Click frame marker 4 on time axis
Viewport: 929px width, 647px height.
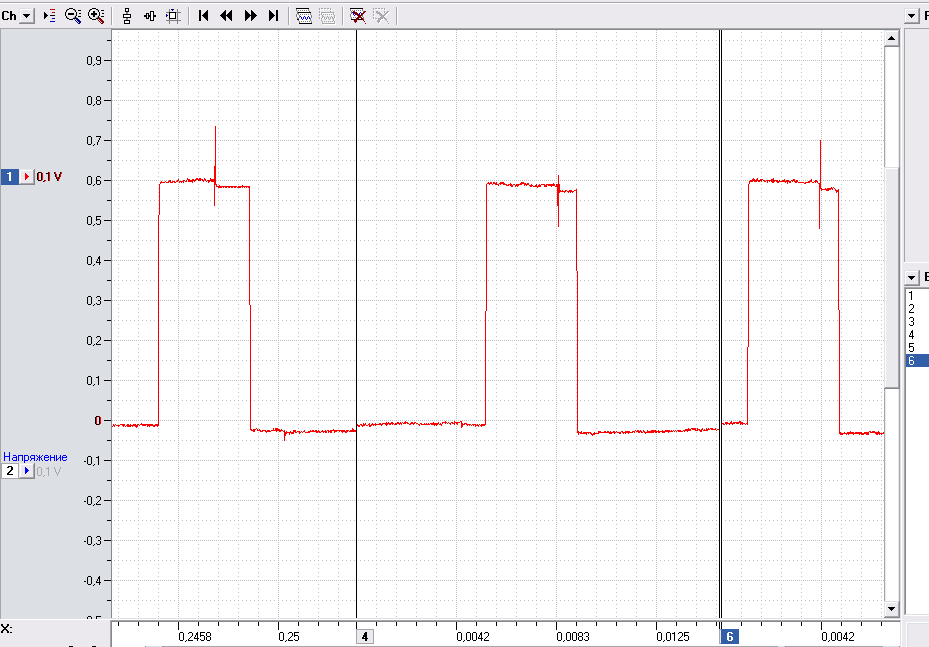(x=365, y=637)
